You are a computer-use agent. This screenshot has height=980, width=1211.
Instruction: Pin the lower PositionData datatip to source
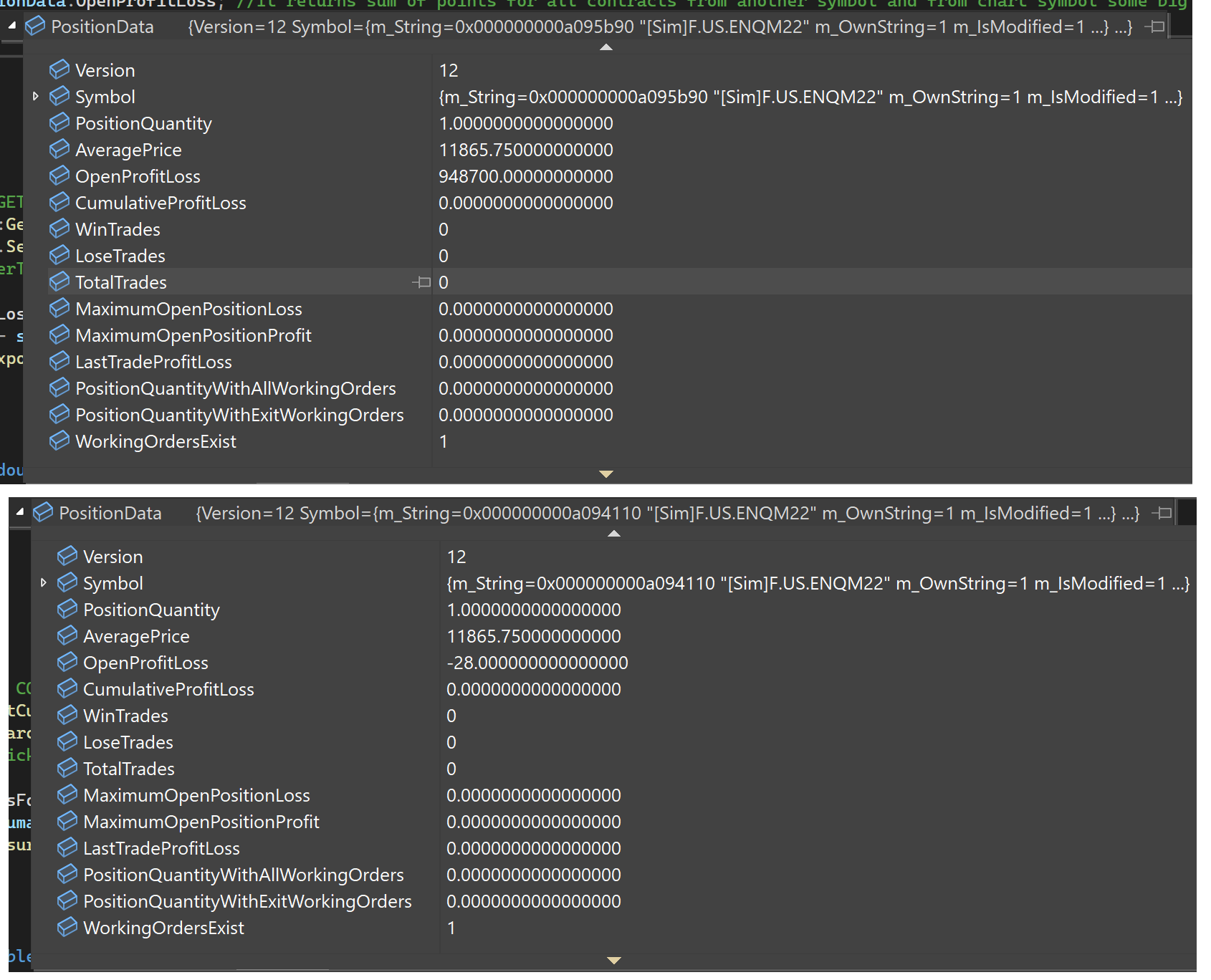1162,513
